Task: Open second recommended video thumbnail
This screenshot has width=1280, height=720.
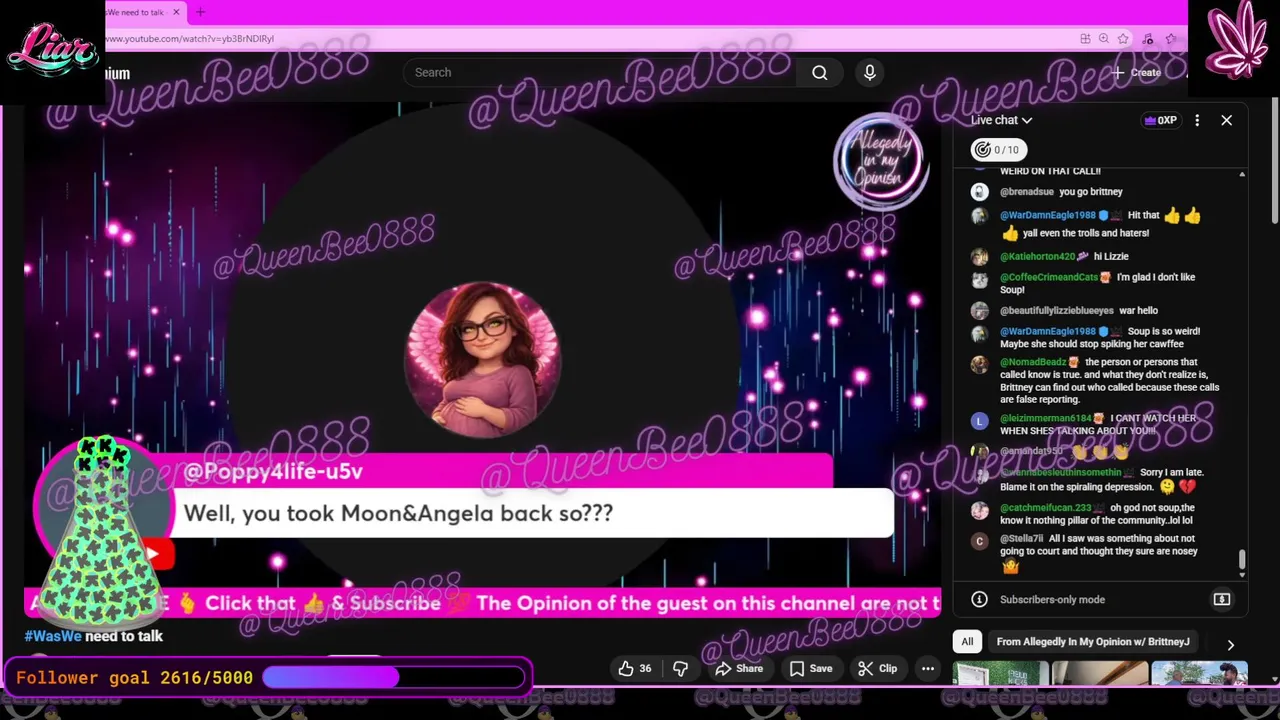Action: tap(1100, 673)
